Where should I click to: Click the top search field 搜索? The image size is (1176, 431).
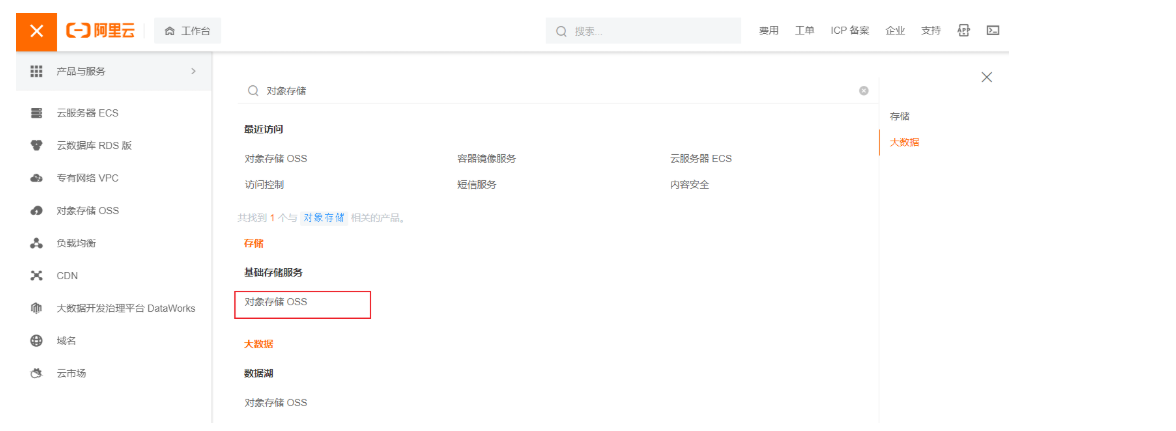[643, 31]
